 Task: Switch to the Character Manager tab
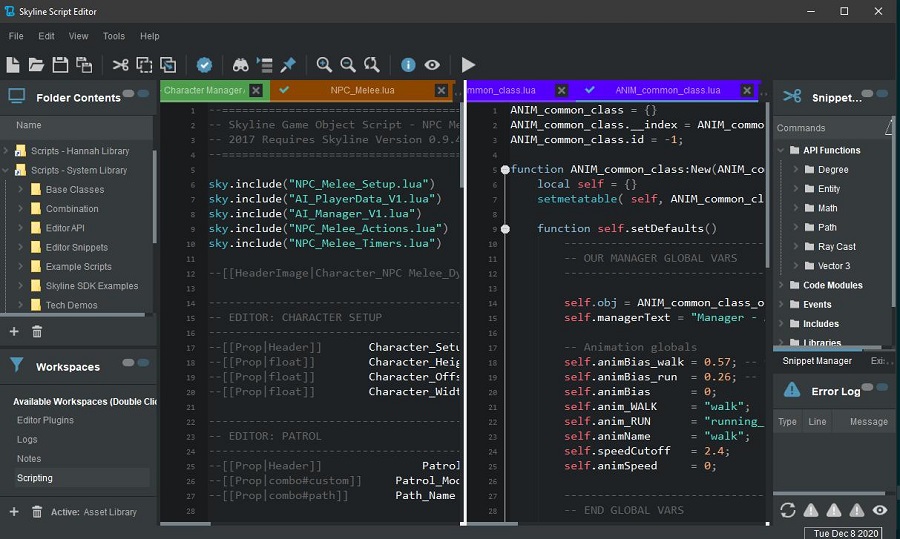pyautogui.click(x=204, y=90)
